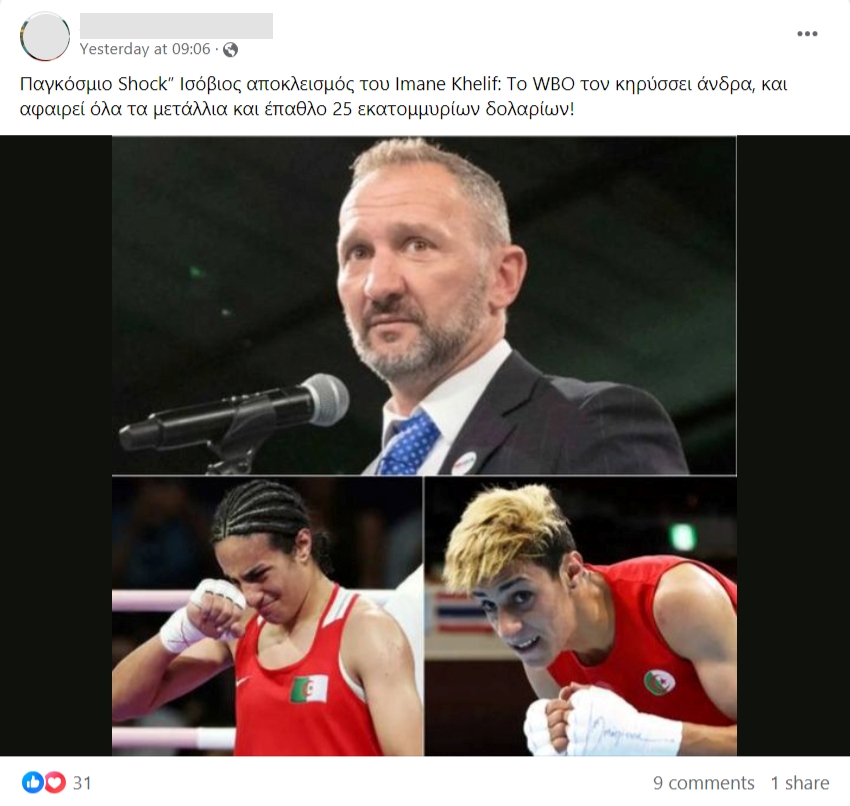
Task: Open the photo of man at microphone
Action: click(x=424, y=305)
